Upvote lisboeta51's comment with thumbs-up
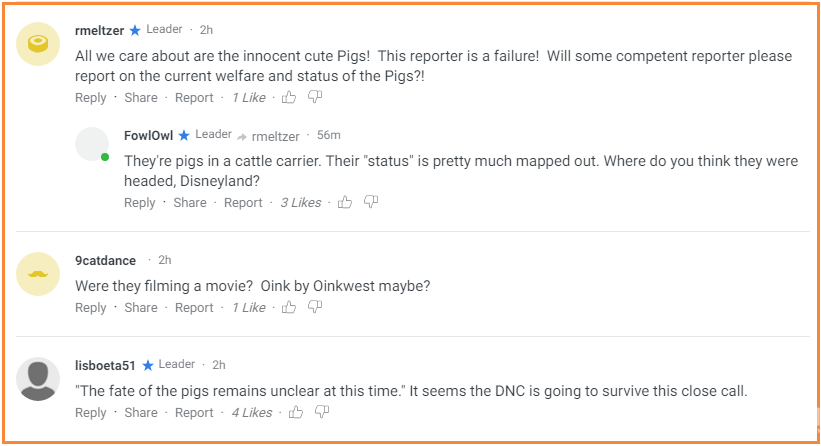This screenshot has width=821, height=446. click(295, 412)
